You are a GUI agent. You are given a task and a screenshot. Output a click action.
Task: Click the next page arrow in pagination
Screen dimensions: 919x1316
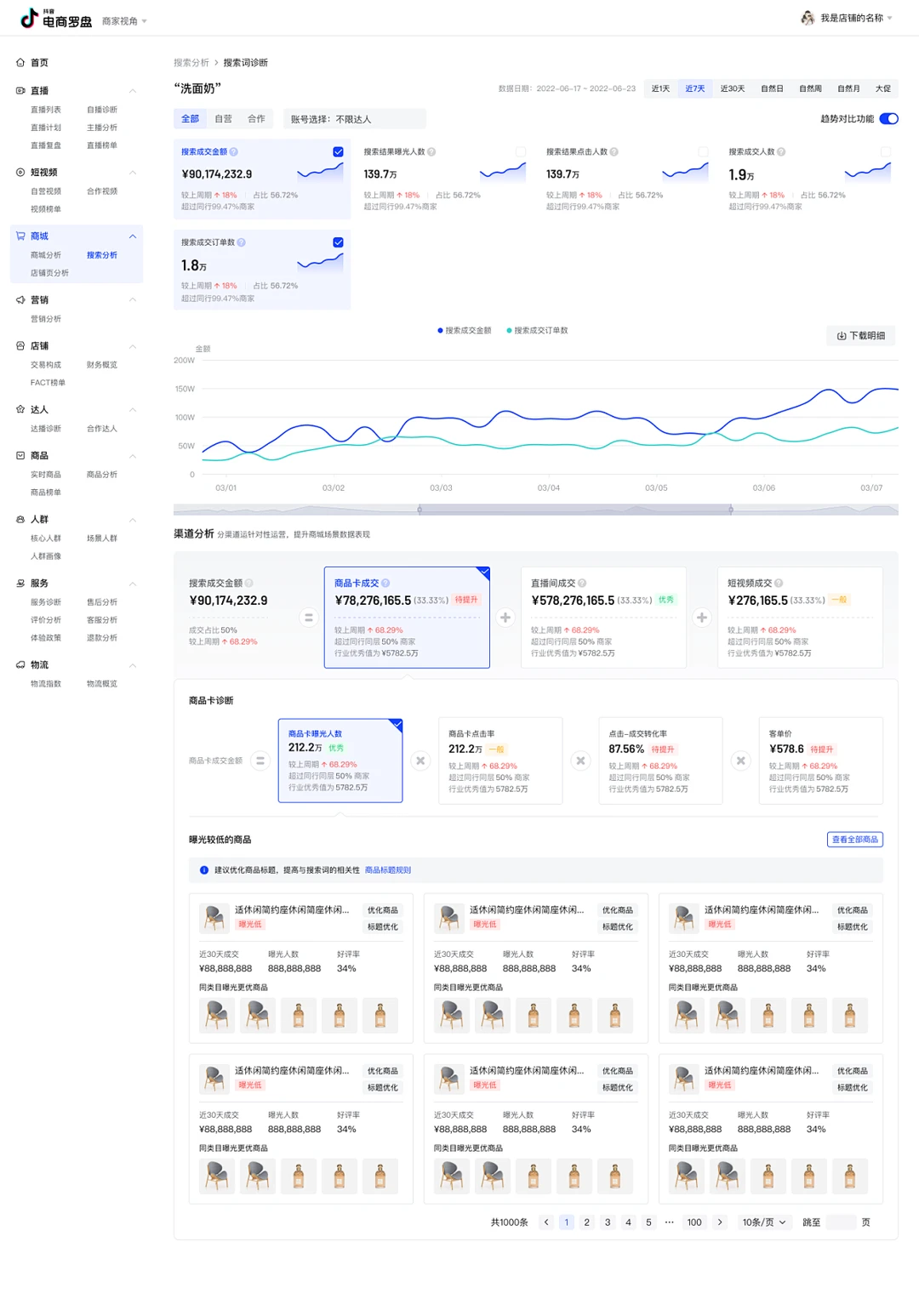pos(720,1222)
